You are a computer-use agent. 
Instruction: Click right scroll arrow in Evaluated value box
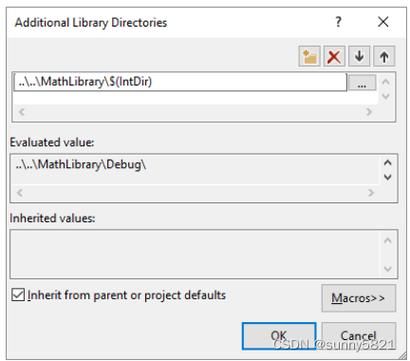coord(371,193)
